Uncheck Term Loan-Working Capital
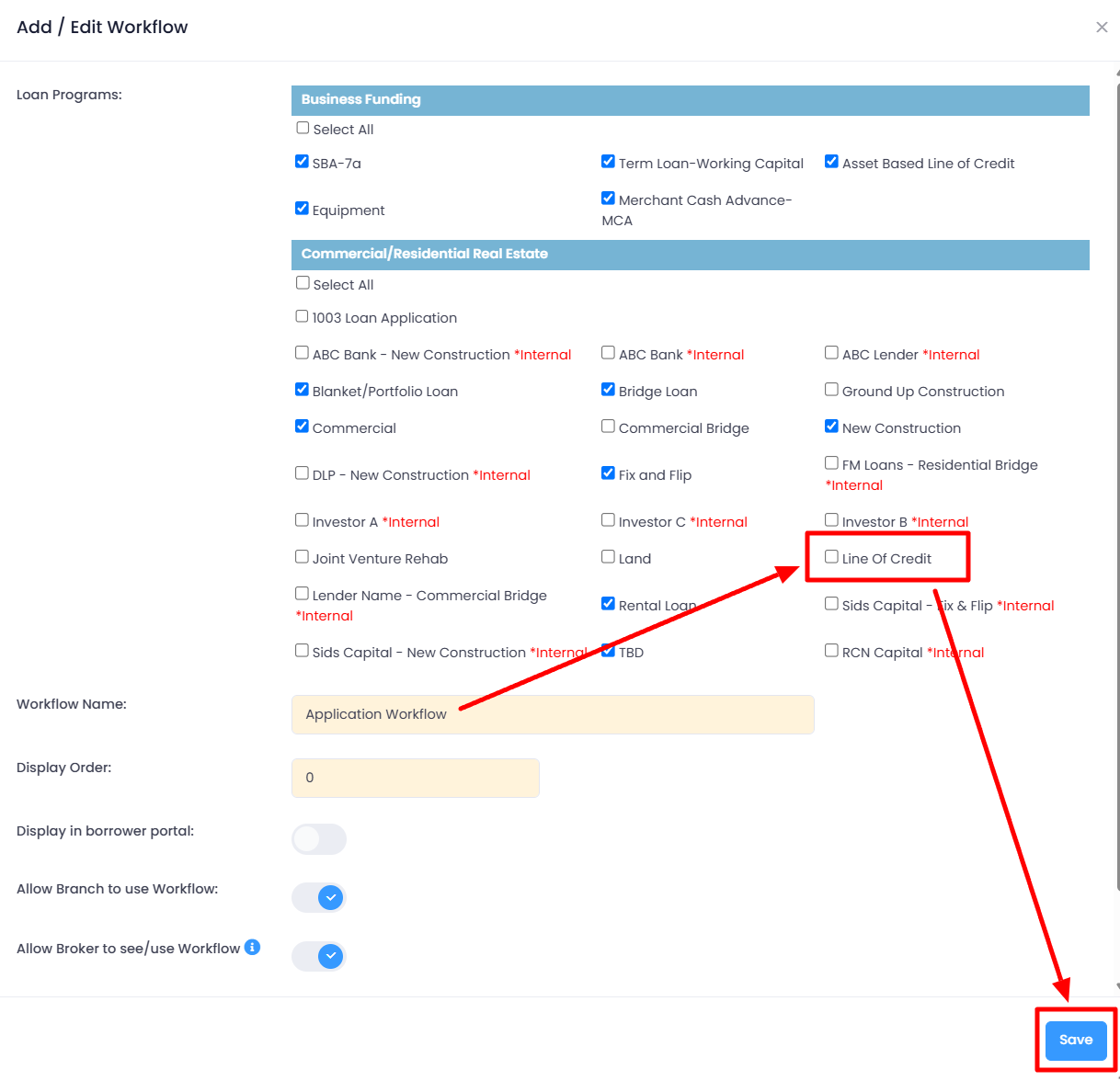 click(608, 161)
